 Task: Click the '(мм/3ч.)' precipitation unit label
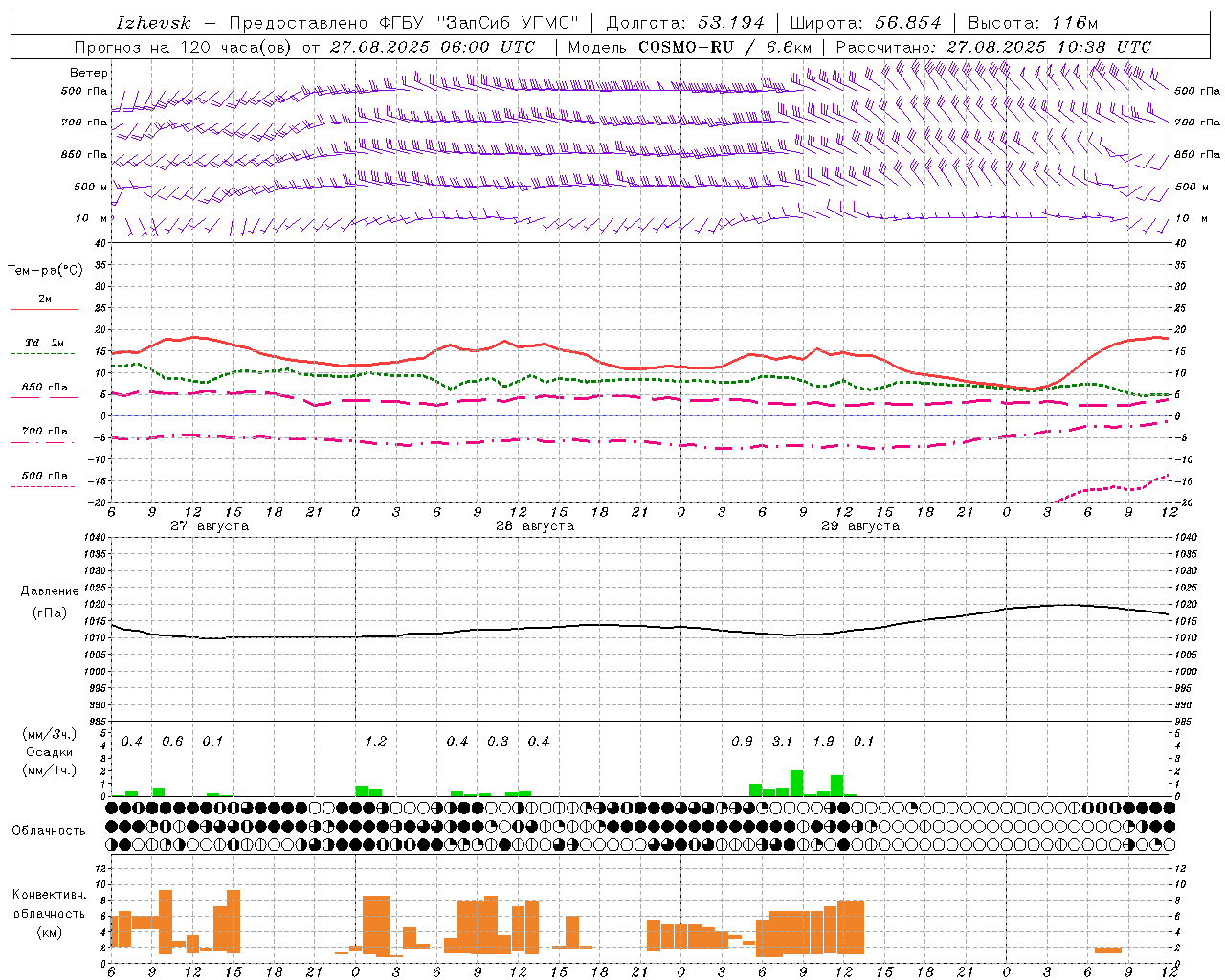coord(50,734)
